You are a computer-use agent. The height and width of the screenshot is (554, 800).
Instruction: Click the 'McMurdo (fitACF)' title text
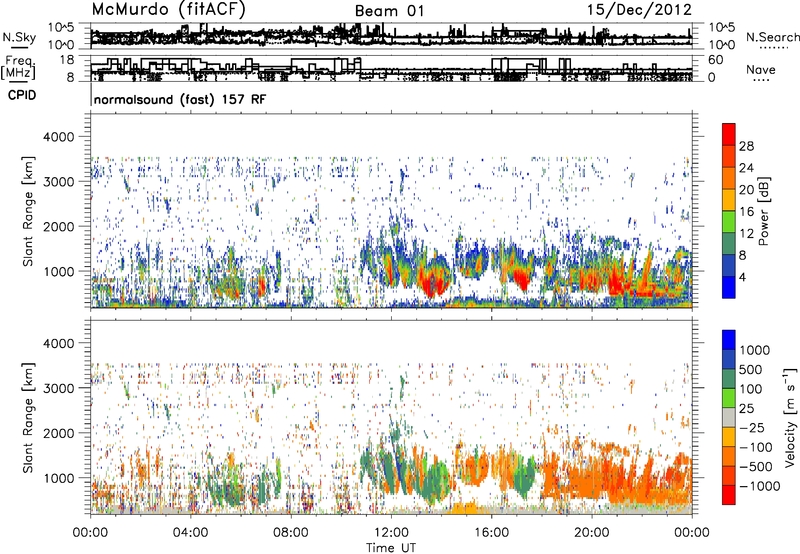169,10
